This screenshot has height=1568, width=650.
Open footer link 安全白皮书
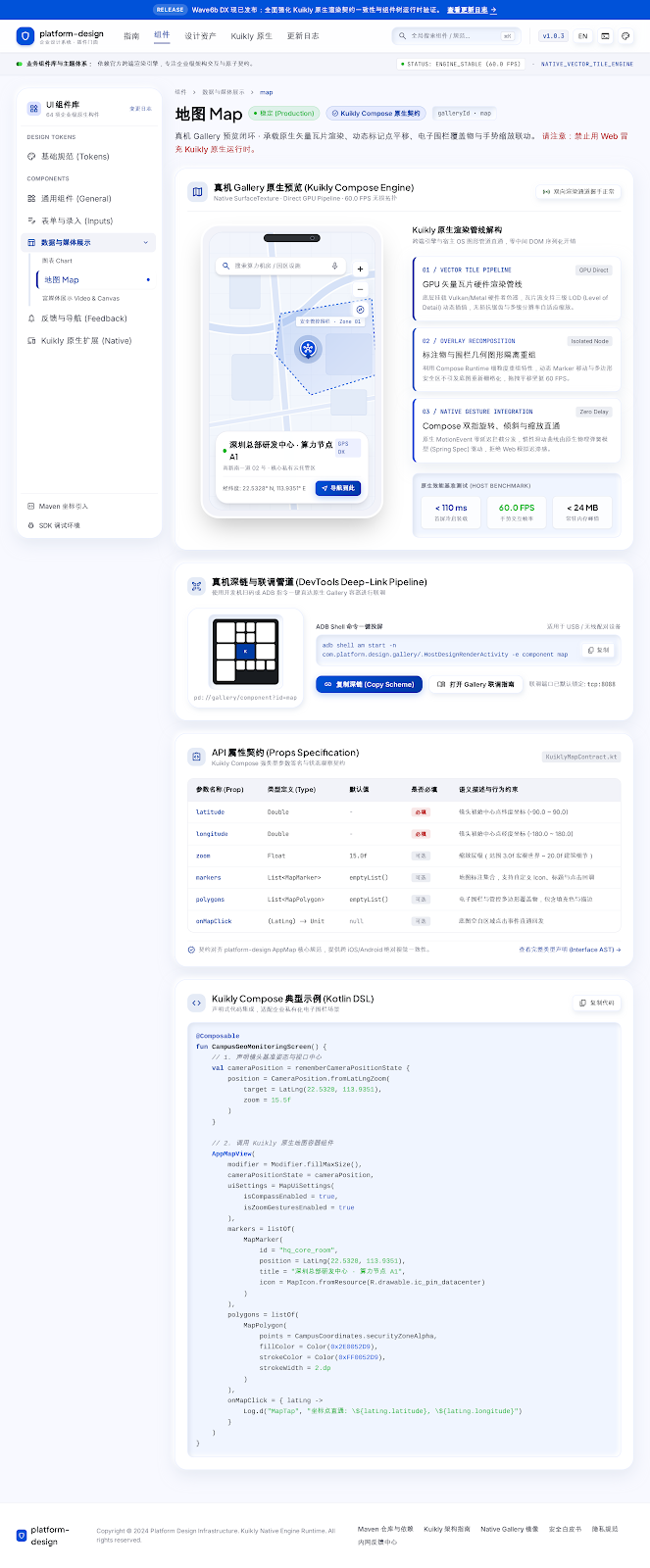coord(566,1529)
